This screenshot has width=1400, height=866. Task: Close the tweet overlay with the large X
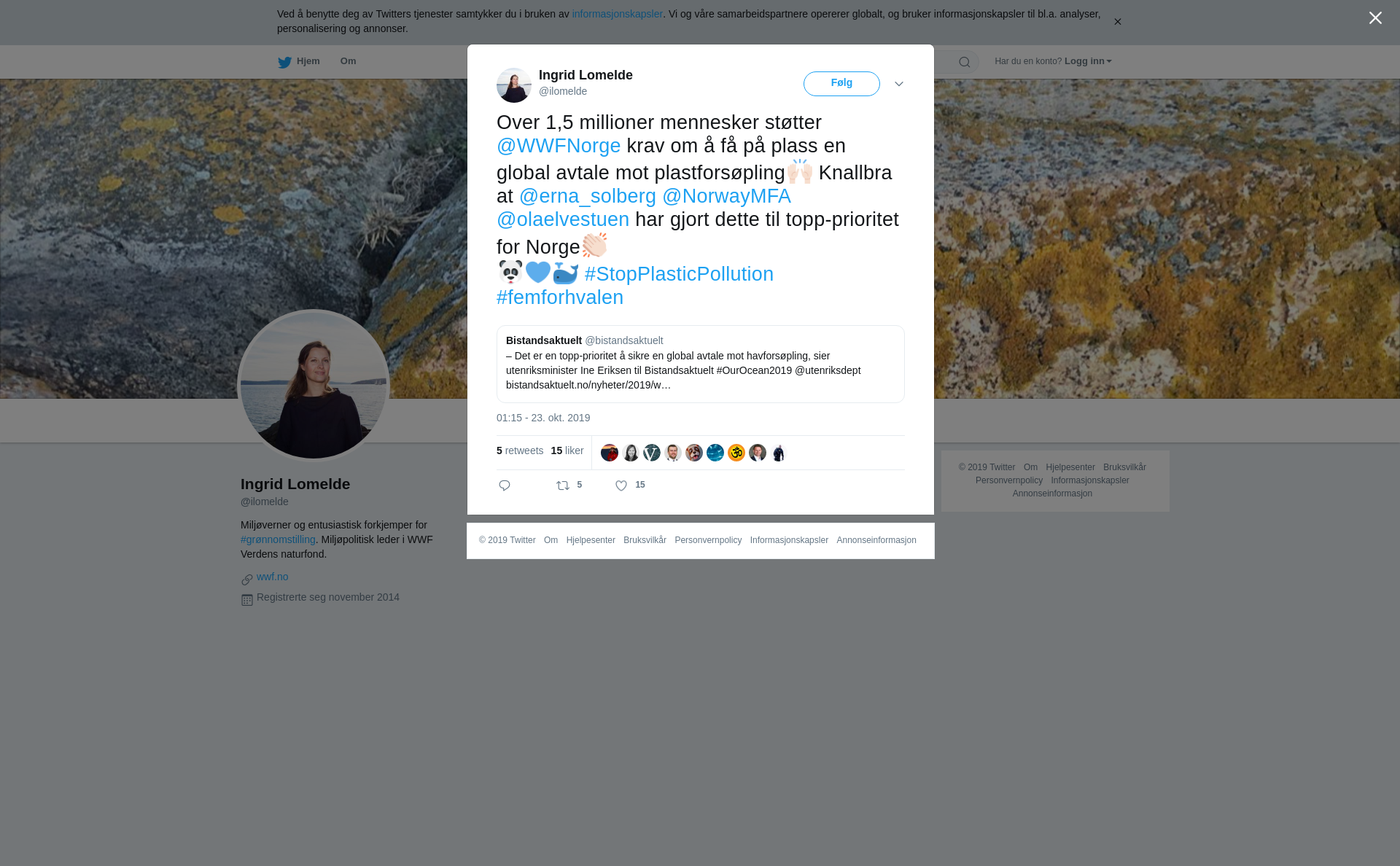(1375, 18)
